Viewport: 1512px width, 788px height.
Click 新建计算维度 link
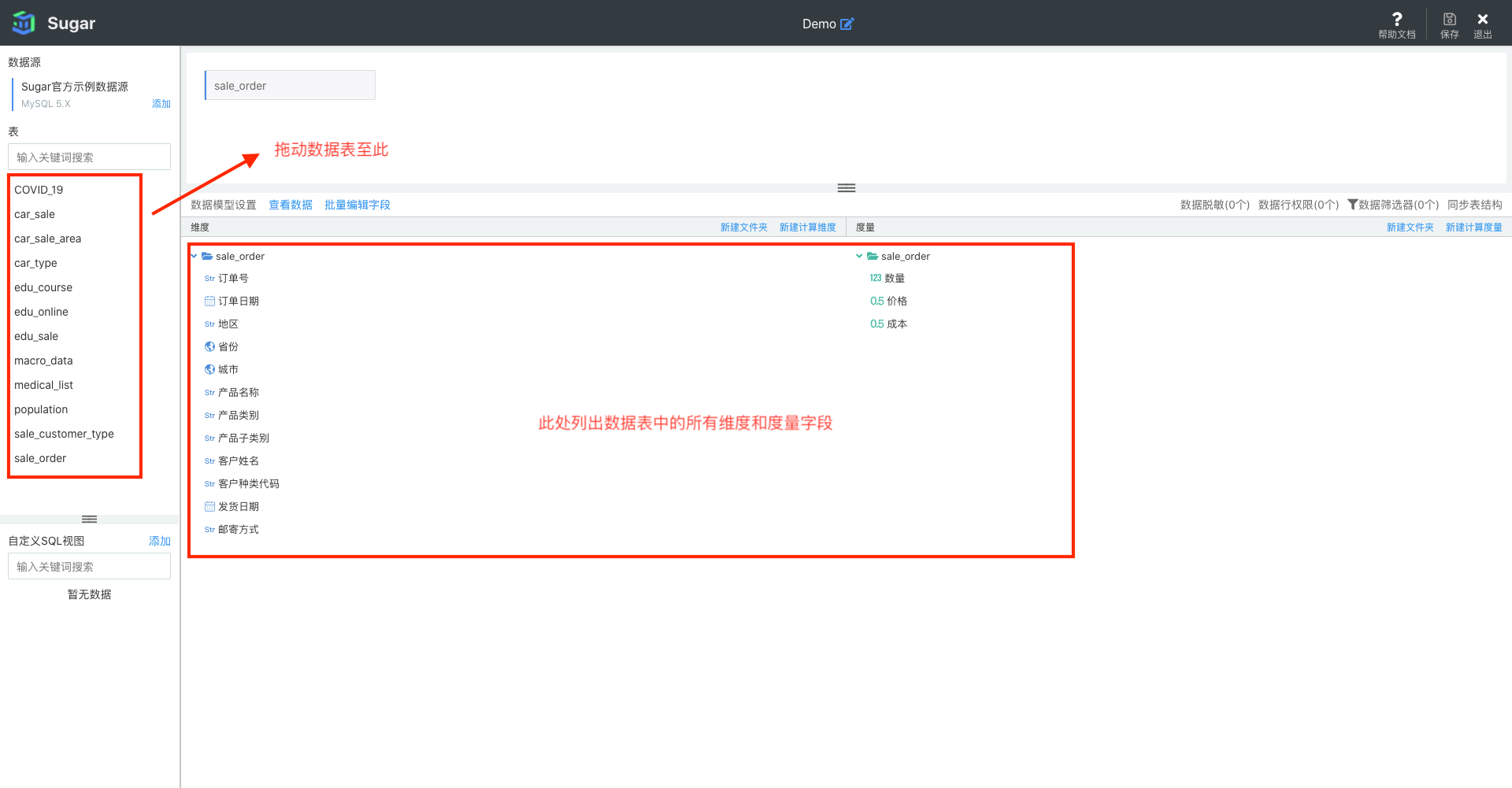[x=807, y=228]
